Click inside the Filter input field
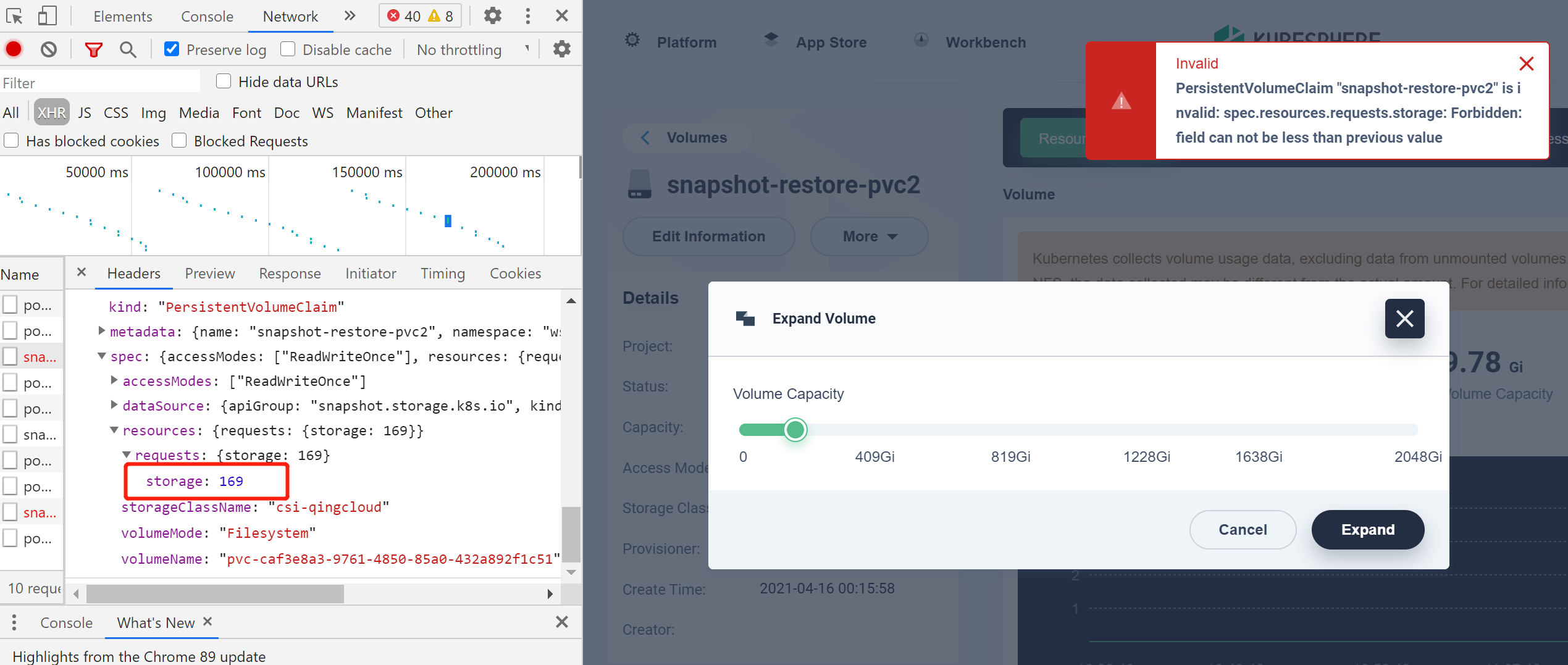The width and height of the screenshot is (1568, 665). pyautogui.click(x=99, y=82)
